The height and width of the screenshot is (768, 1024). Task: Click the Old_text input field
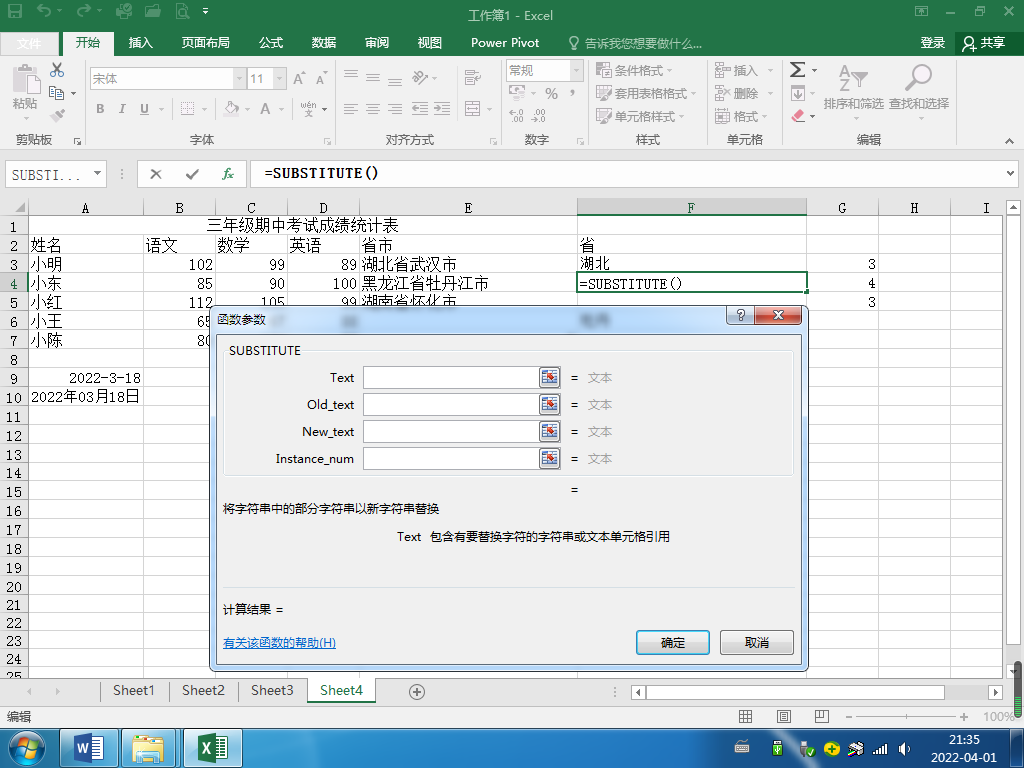click(451, 404)
